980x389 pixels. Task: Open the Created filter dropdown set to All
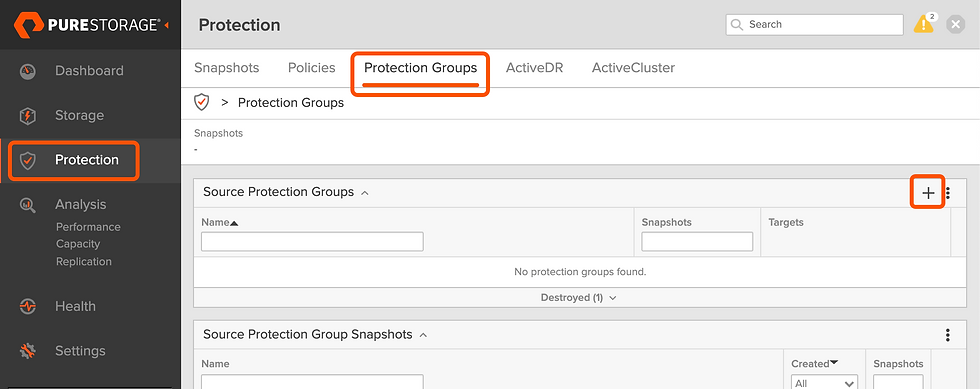point(824,383)
